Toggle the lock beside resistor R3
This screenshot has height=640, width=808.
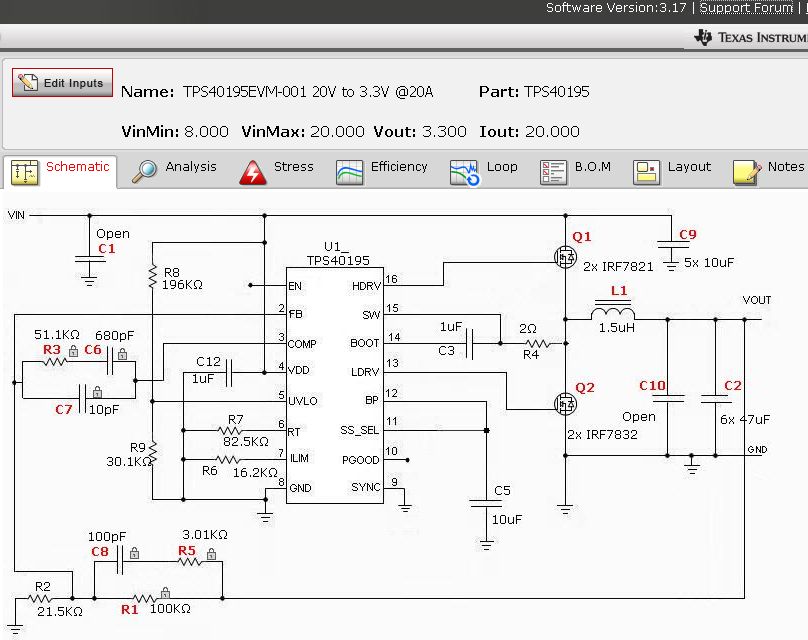[74, 351]
